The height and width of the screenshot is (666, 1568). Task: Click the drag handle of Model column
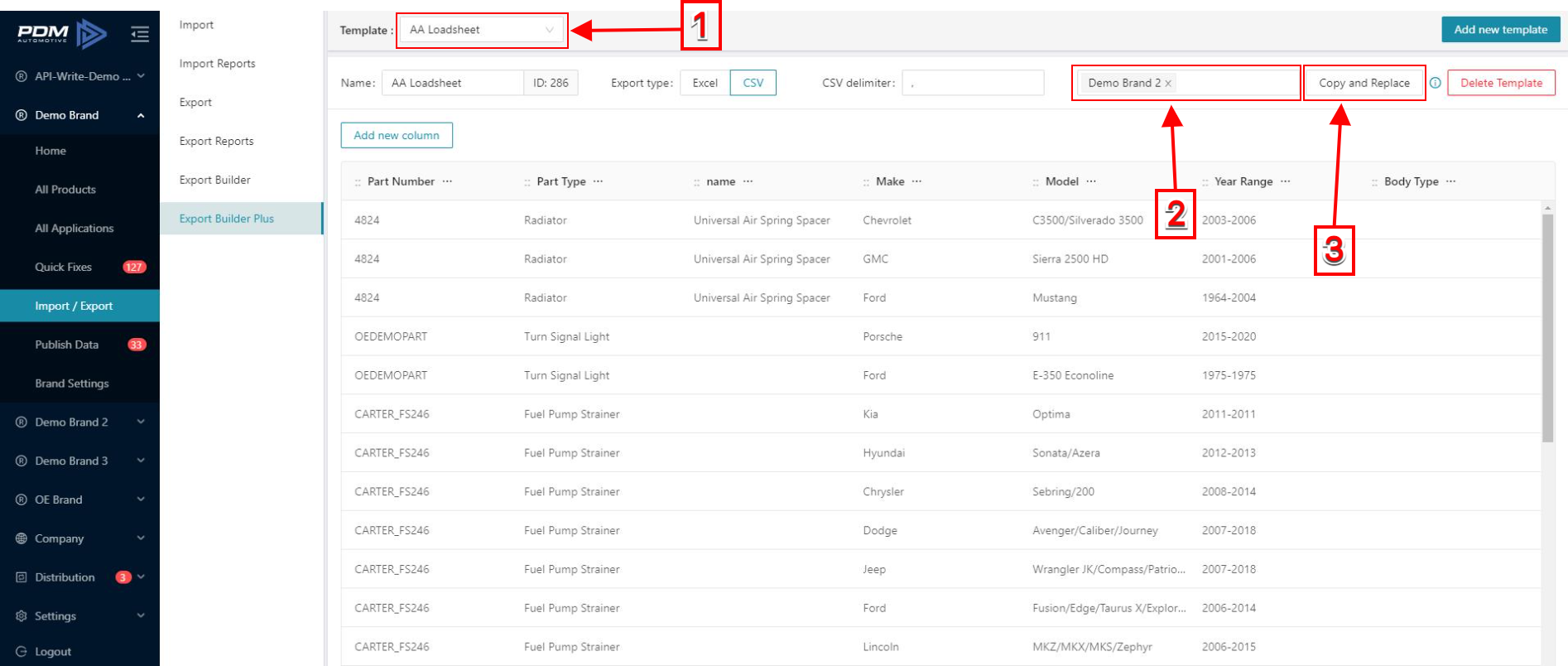pos(1036,182)
